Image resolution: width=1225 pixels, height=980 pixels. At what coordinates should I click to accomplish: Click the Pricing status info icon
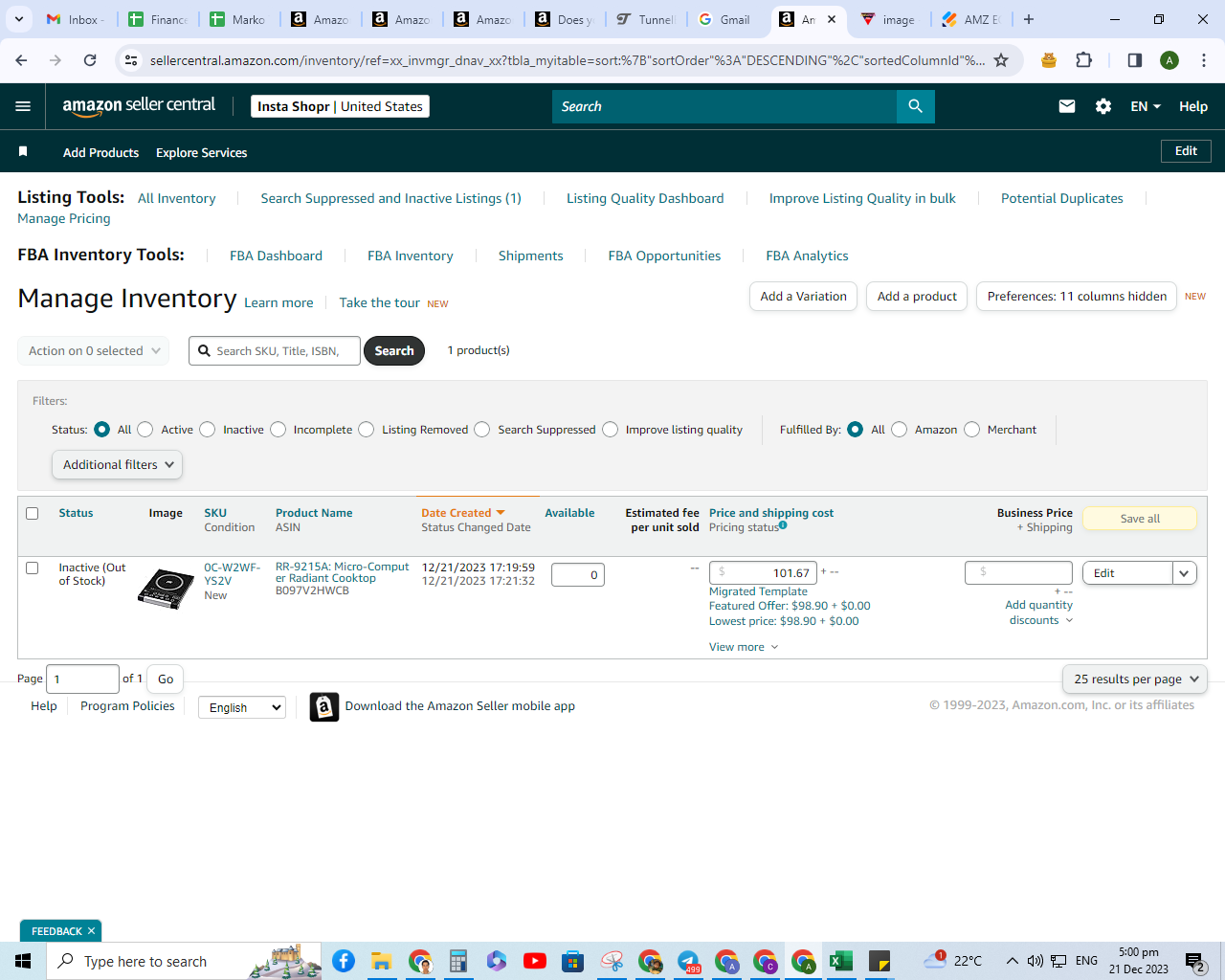click(783, 525)
